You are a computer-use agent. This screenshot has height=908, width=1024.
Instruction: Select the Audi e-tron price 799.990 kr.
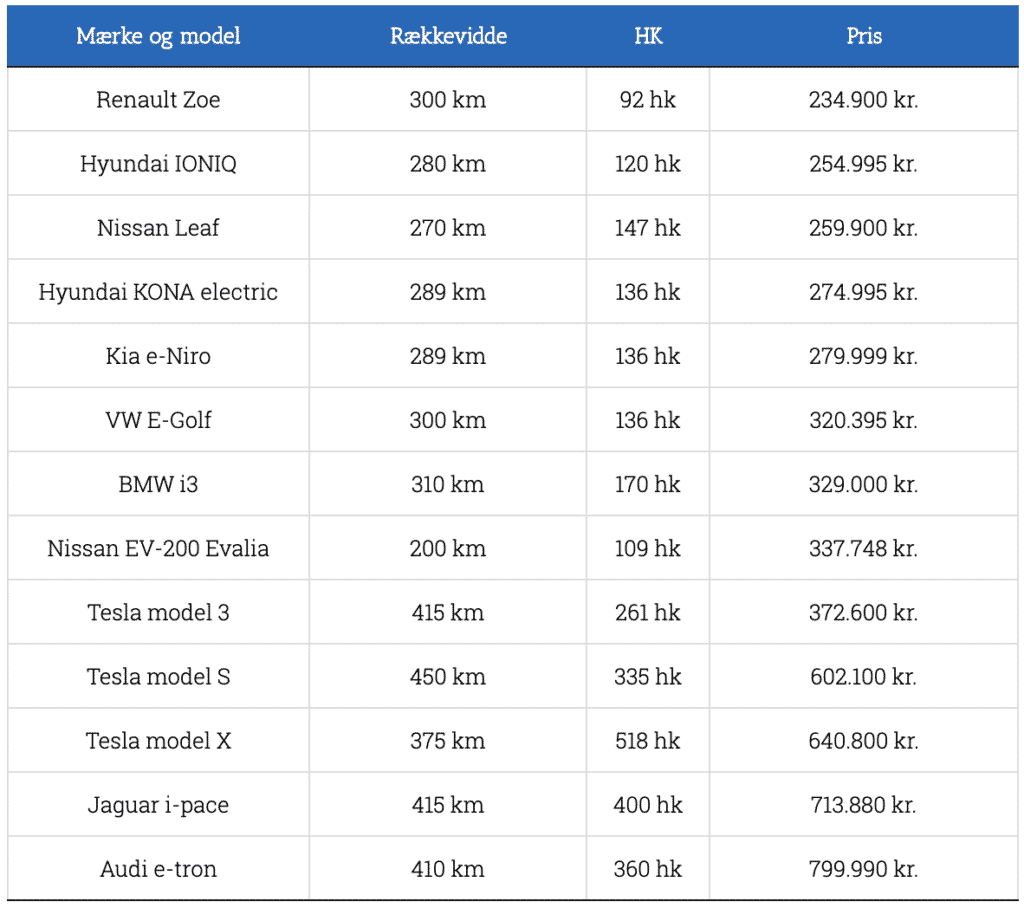coord(863,869)
